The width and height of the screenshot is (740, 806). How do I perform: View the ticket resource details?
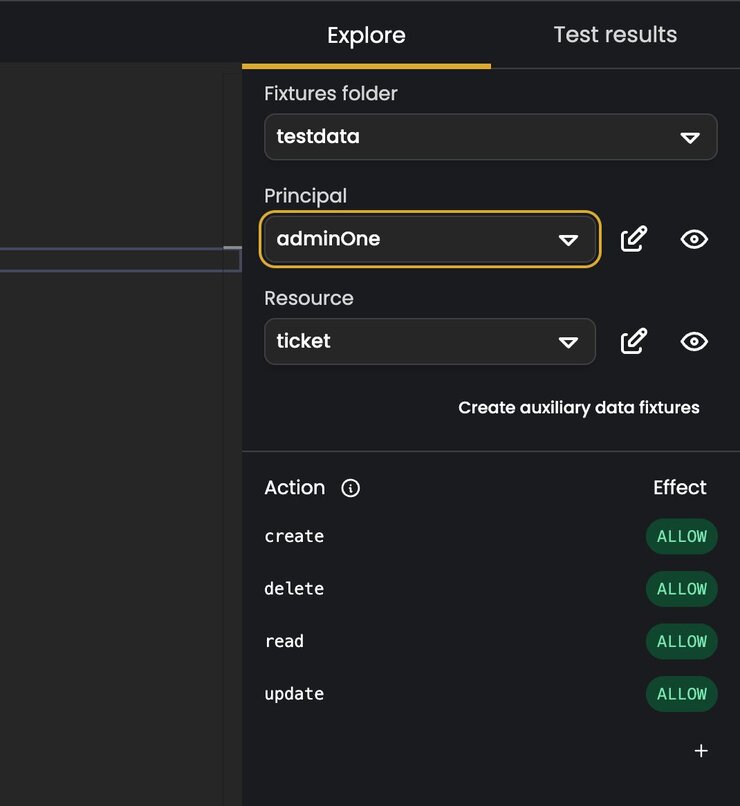pos(694,341)
